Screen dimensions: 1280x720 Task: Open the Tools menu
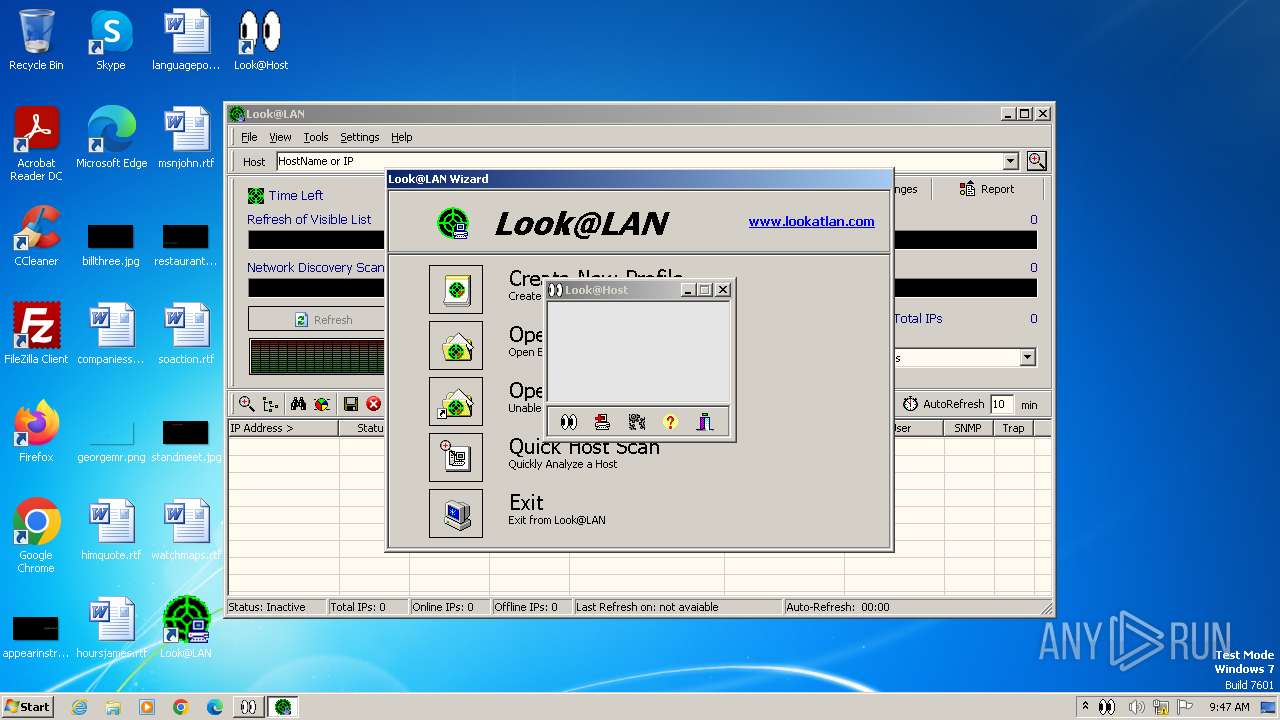(x=316, y=137)
